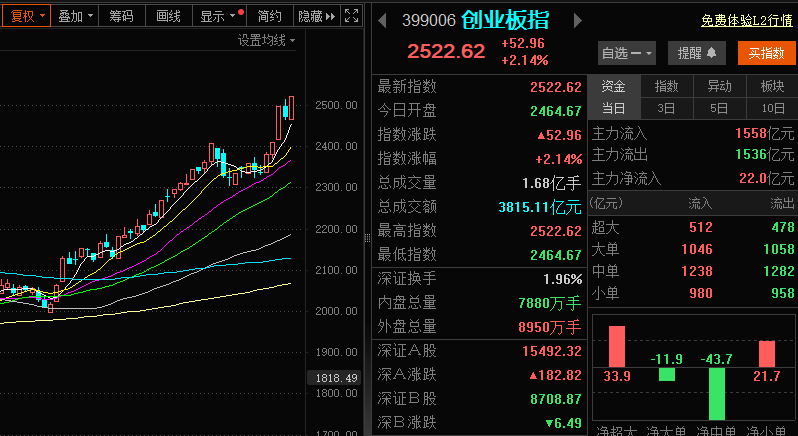Click the 隐藏 double-arrow hide button
This screenshot has height=436, width=798.
click(x=316, y=16)
